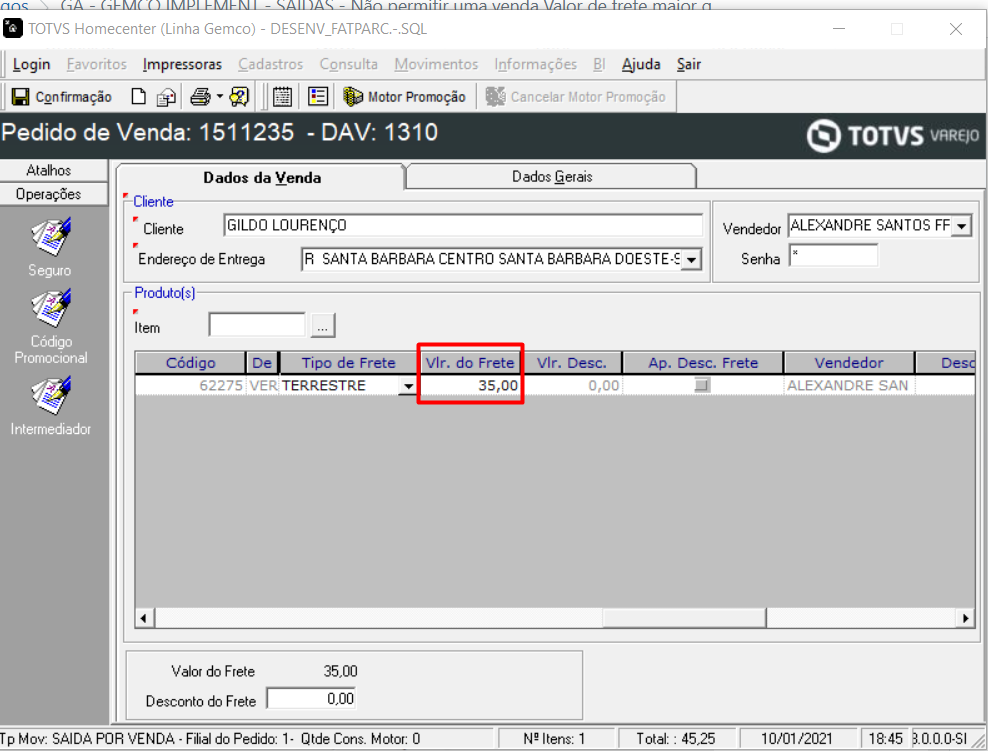Click the Cliente name field

(463, 226)
